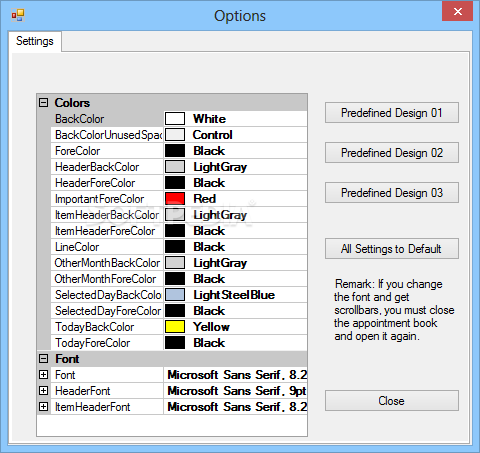Click the HeaderBackColor LightGray value text
Screen dimensions: 480x453
click(220, 167)
